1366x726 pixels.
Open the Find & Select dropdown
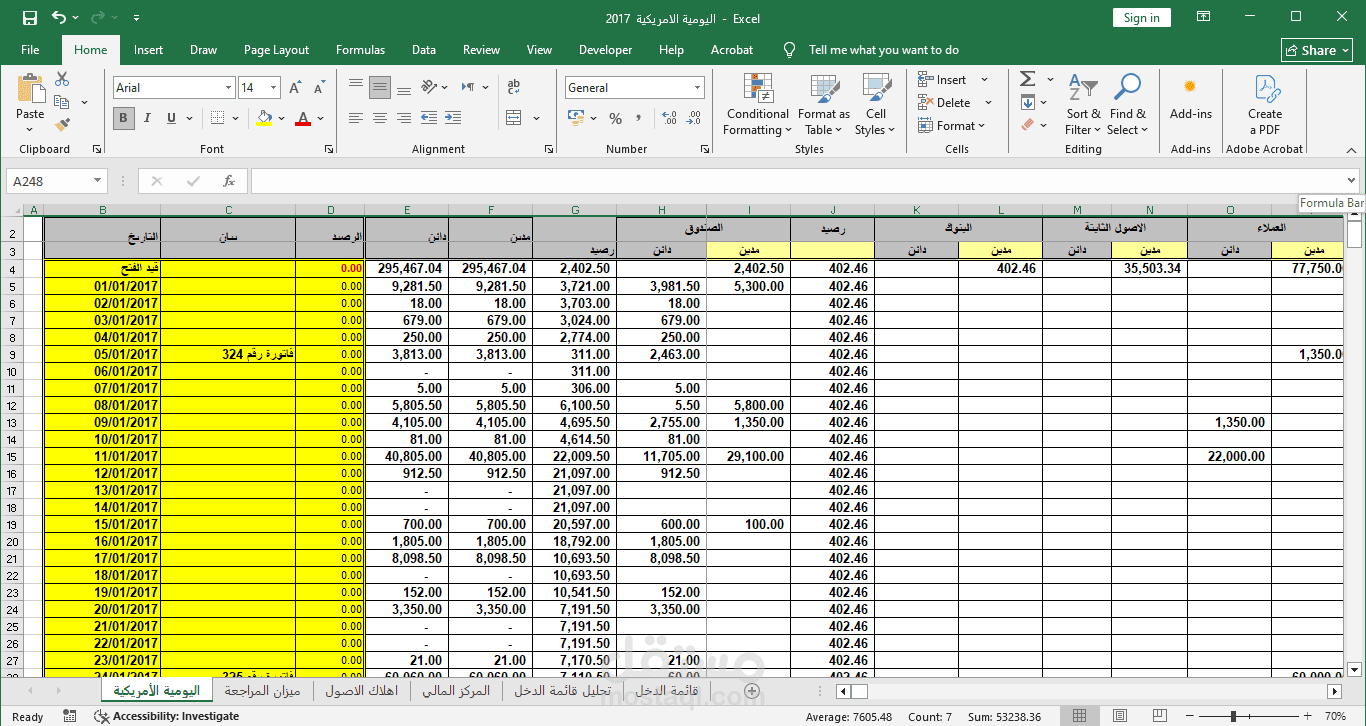[x=1127, y=105]
